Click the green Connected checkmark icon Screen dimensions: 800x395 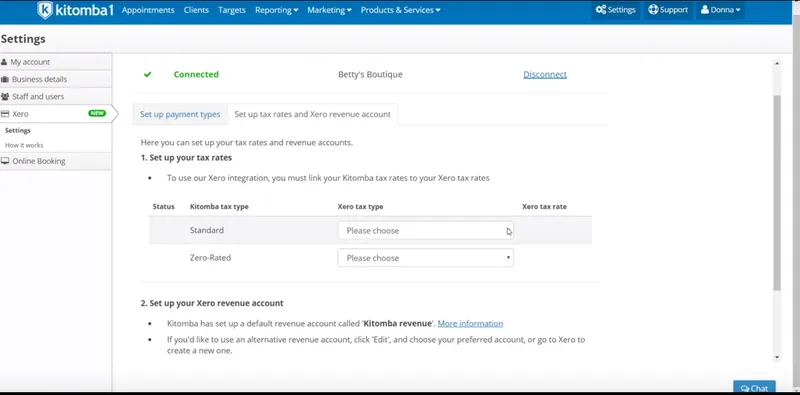tap(147, 75)
